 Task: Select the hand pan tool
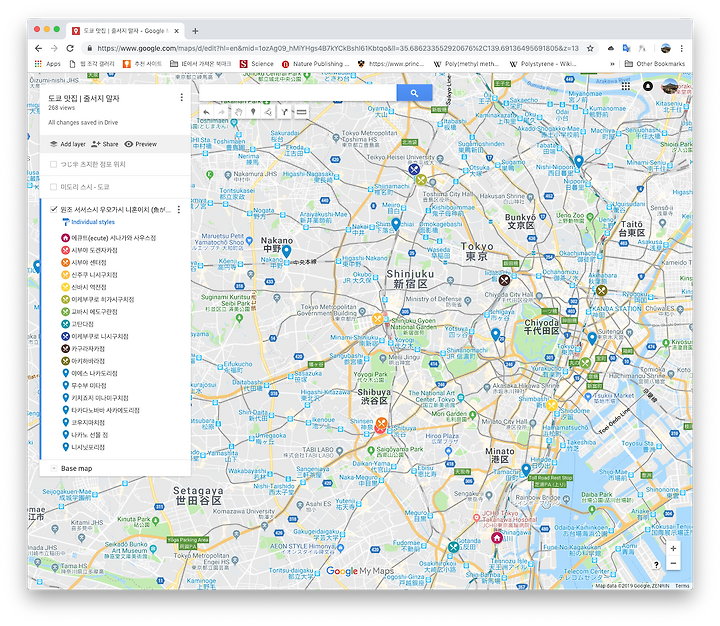tap(238, 112)
